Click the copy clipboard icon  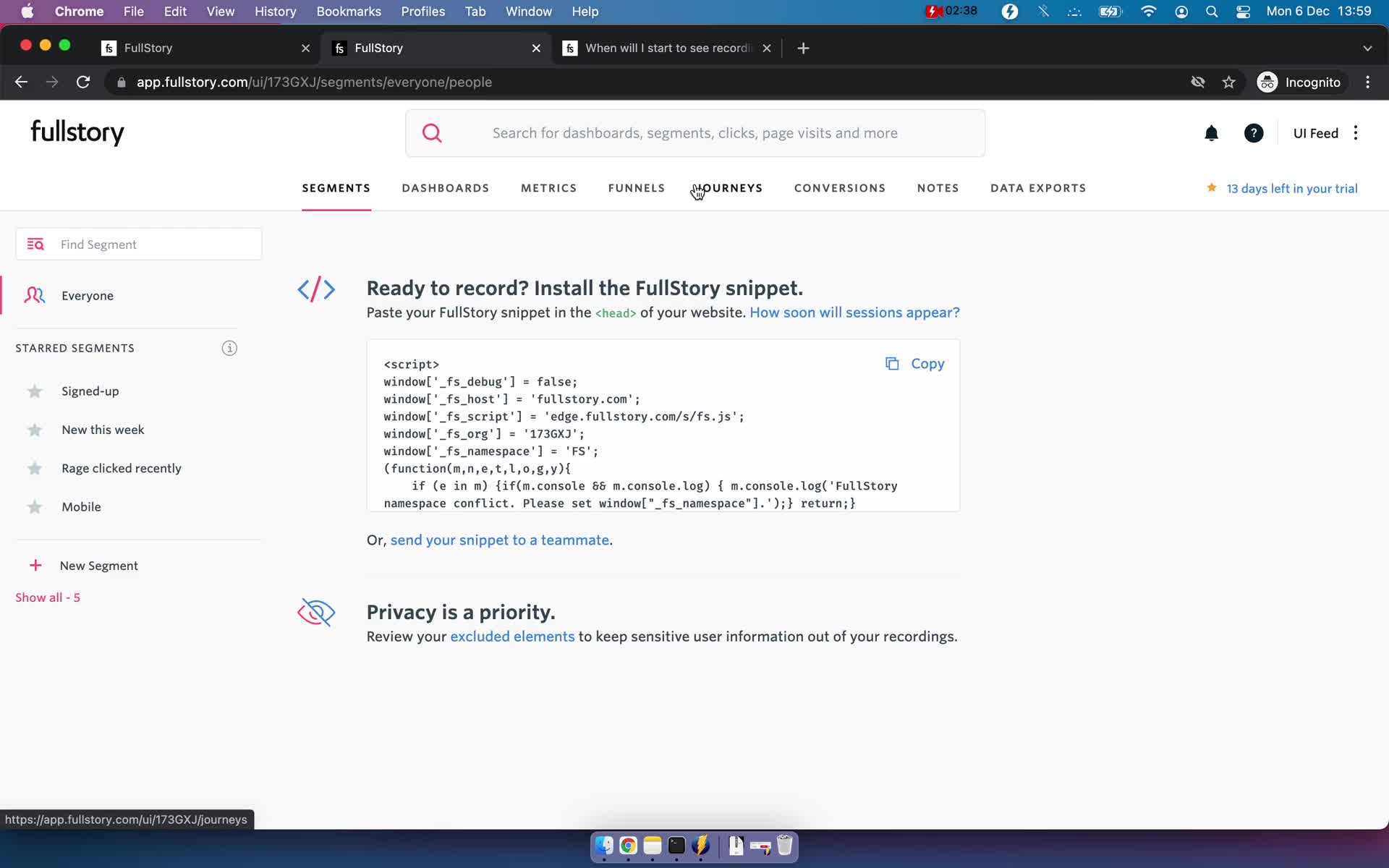892,363
